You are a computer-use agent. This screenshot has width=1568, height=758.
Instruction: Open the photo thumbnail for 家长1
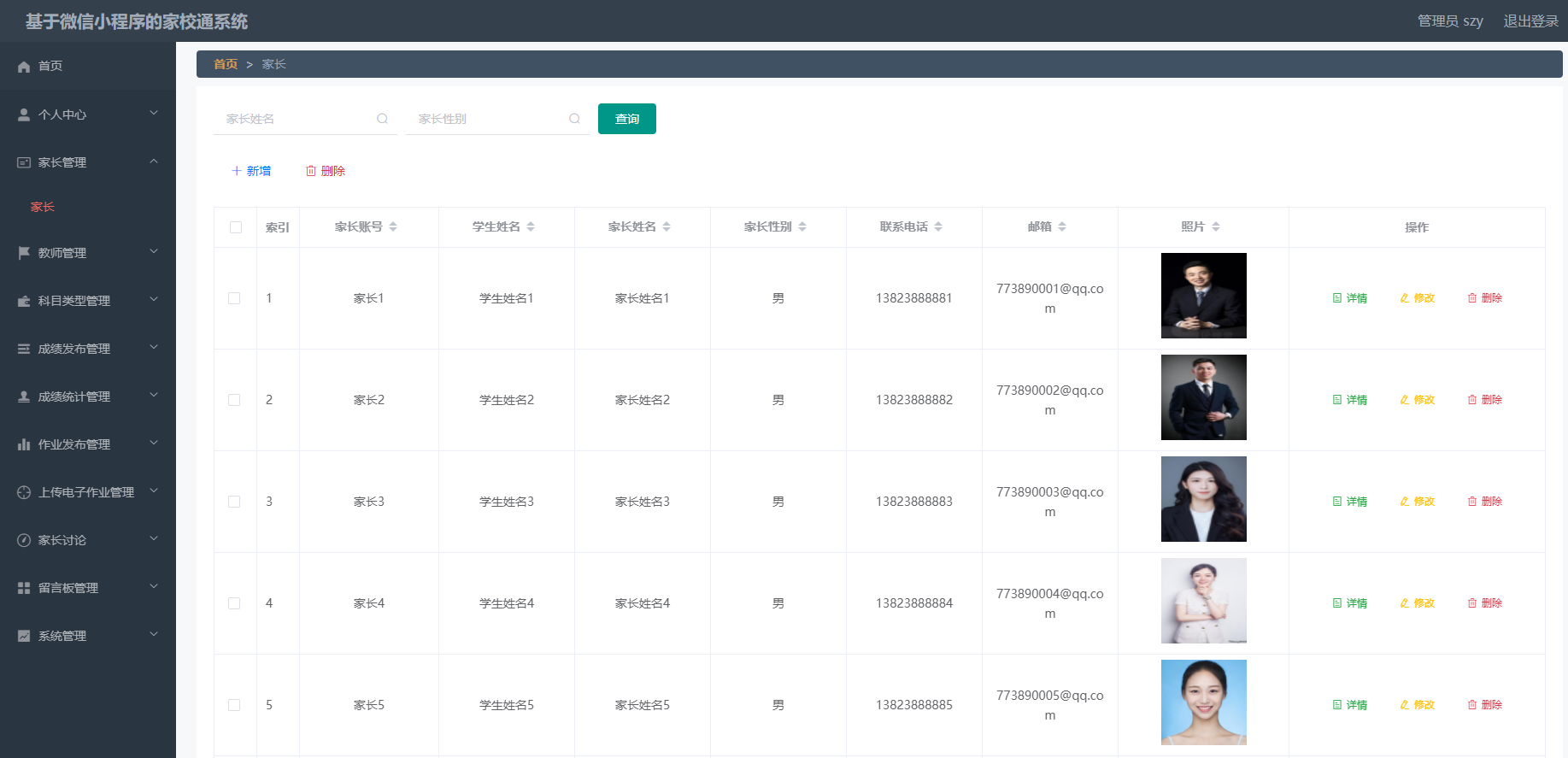(1204, 296)
